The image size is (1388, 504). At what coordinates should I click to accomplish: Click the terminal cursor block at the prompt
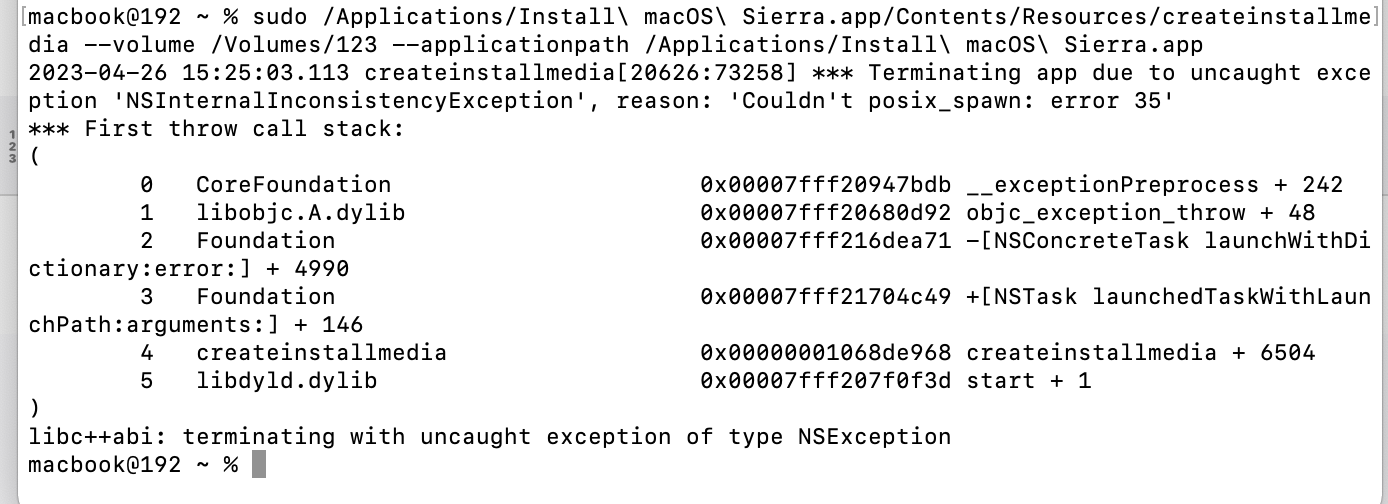pyautogui.click(x=259, y=465)
